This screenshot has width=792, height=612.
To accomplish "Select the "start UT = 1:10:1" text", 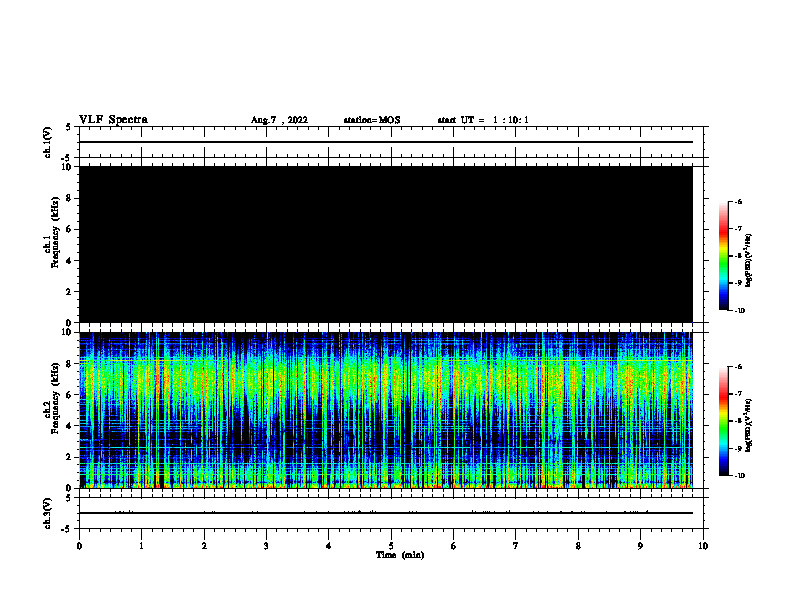I will [483, 120].
